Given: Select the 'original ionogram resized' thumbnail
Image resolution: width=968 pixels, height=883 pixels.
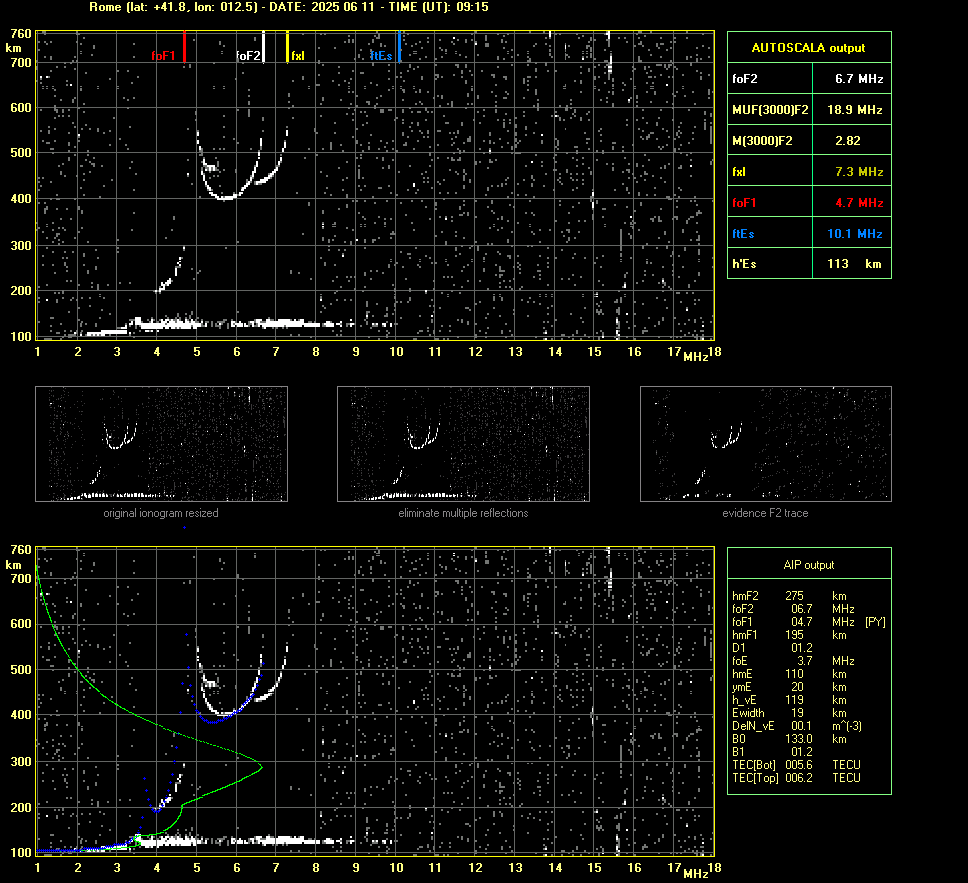Looking at the screenshot, I should coord(161,444).
